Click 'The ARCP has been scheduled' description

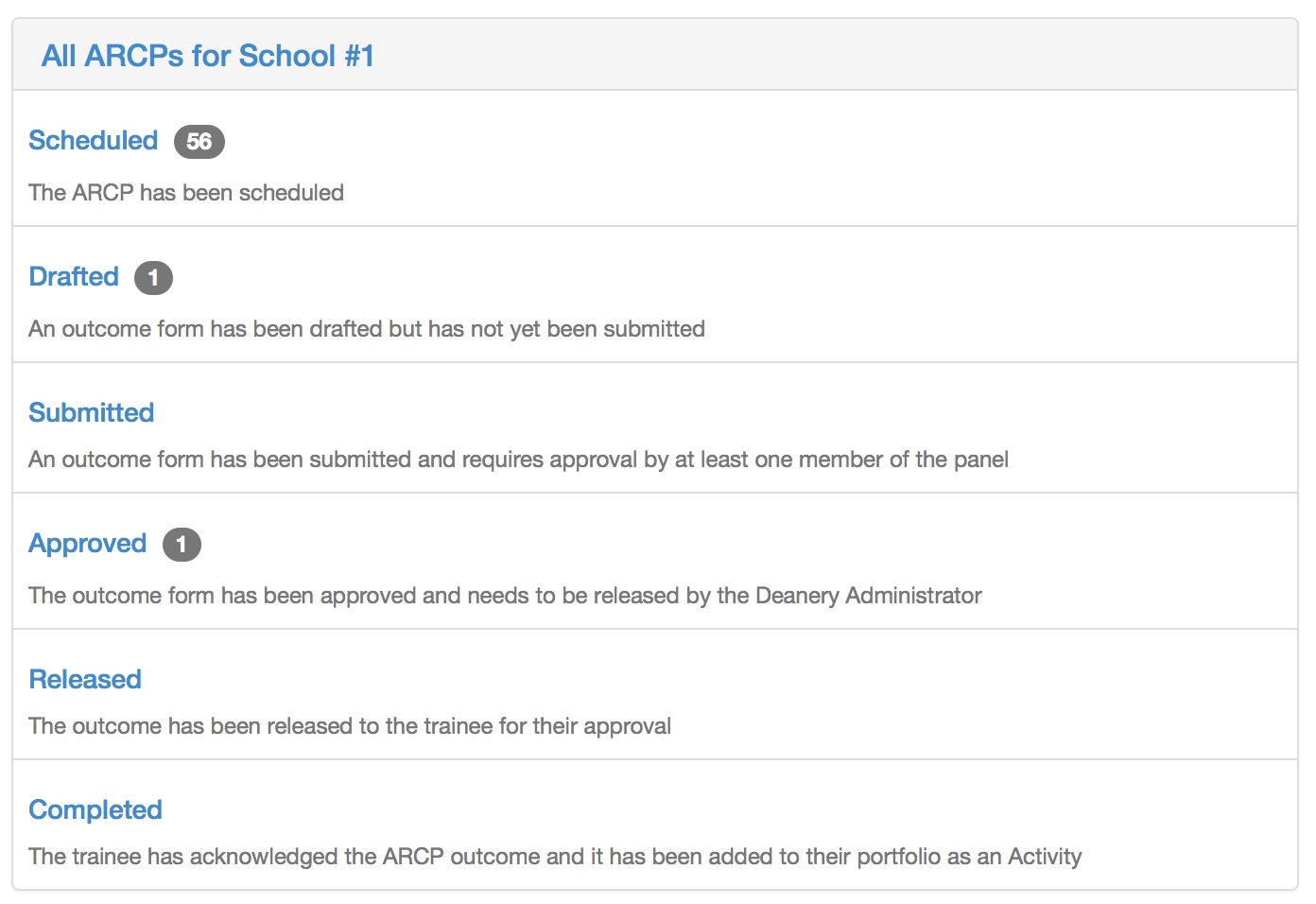(x=186, y=193)
